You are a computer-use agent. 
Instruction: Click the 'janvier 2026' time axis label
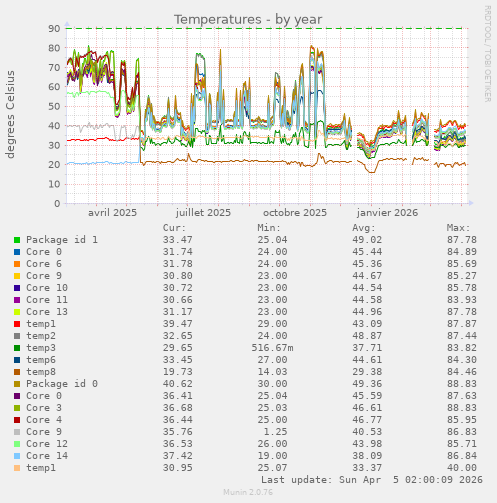[x=387, y=213]
